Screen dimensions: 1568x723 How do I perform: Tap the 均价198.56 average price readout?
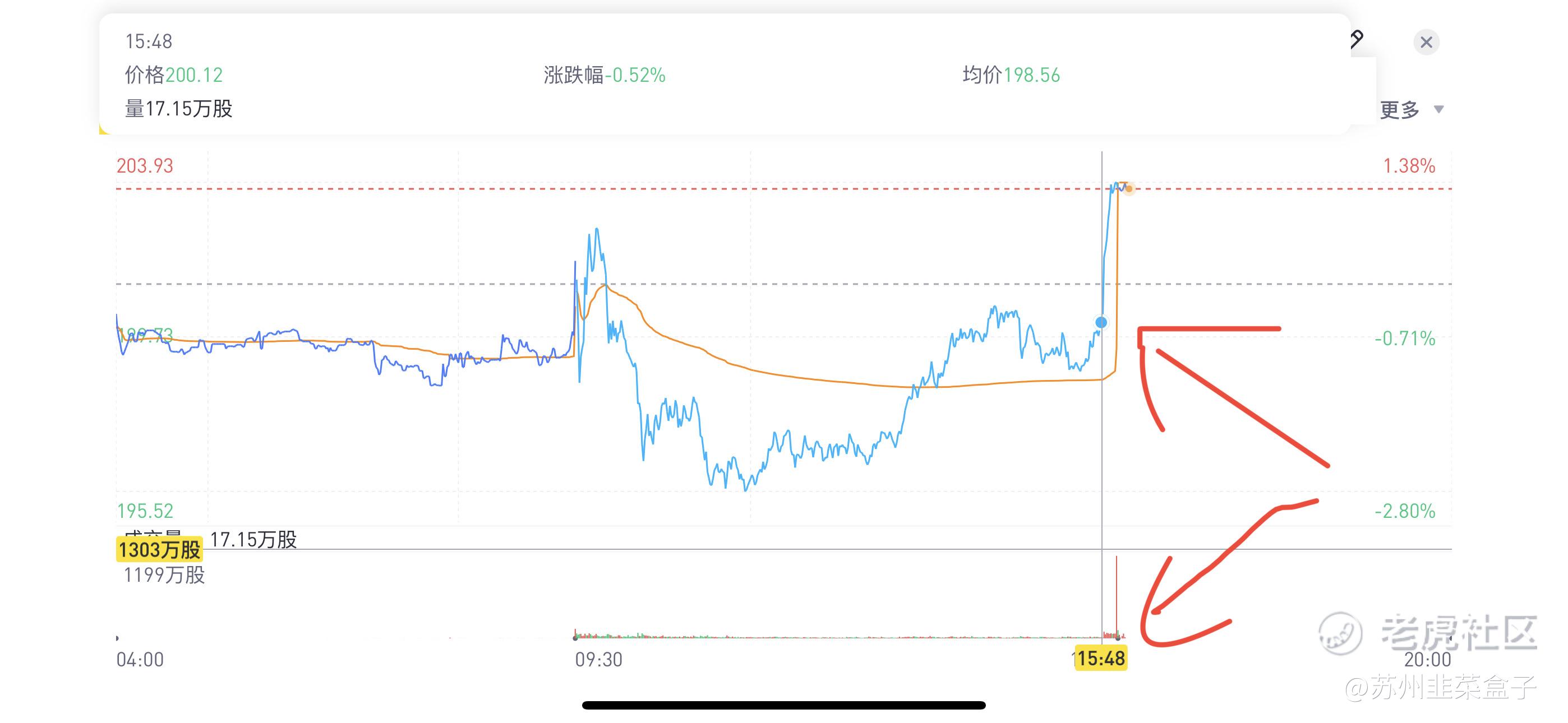[x=1011, y=75]
